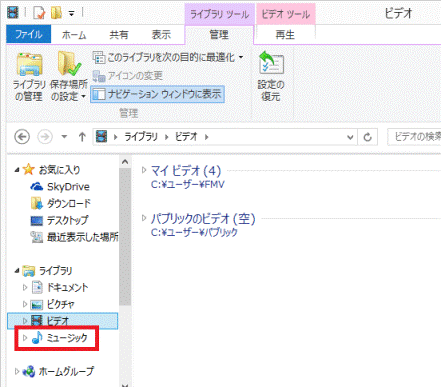Click ビデオ in the address breadcrumb
The height and width of the screenshot is (387, 441).
coord(186,137)
